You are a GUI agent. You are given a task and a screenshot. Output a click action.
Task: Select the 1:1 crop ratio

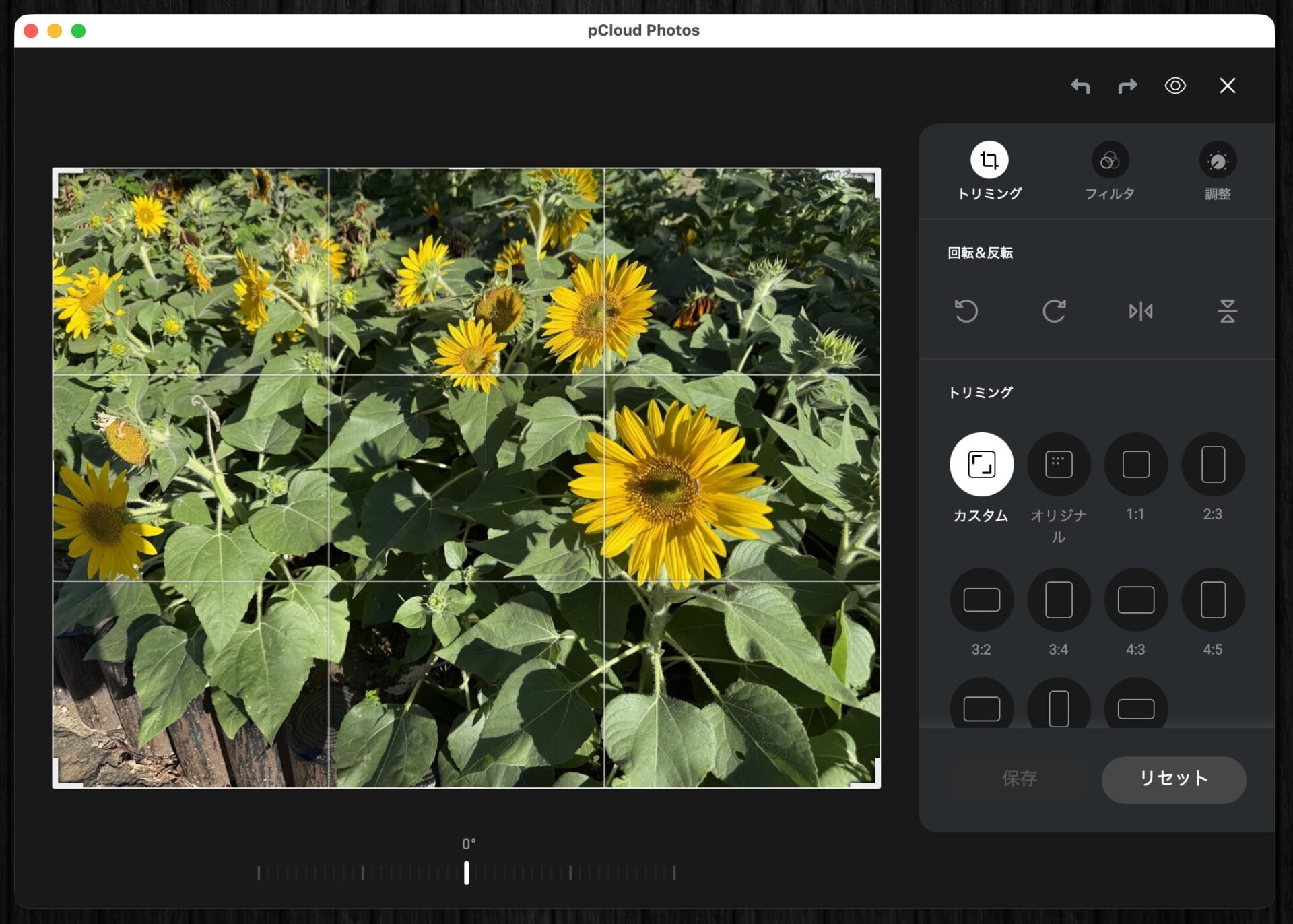(x=1135, y=465)
